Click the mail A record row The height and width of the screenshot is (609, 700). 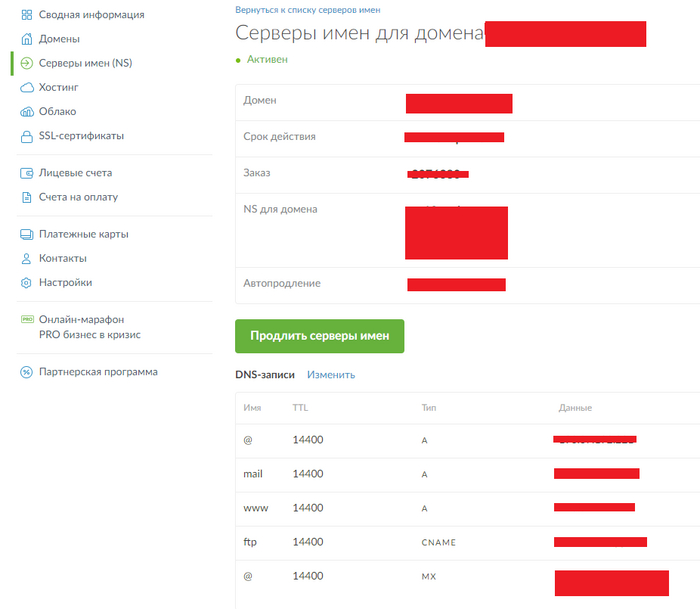pyautogui.click(x=400, y=474)
